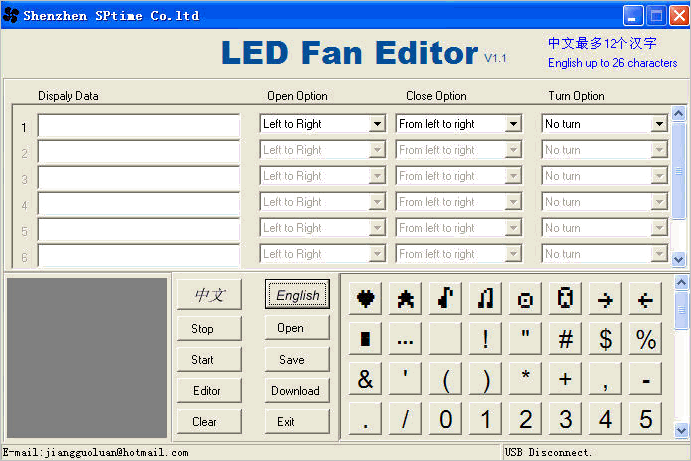Viewport: 691px width, 461px height.
Task: Insert the ampersand character
Action: [x=365, y=379]
